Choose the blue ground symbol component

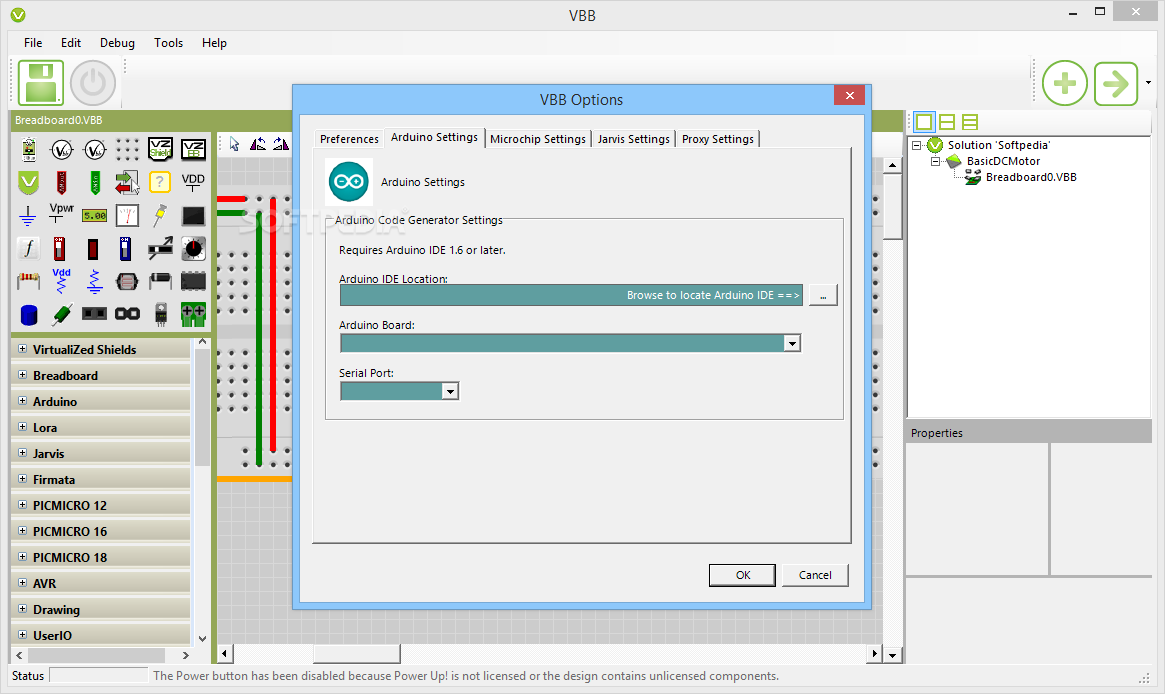[x=27, y=215]
